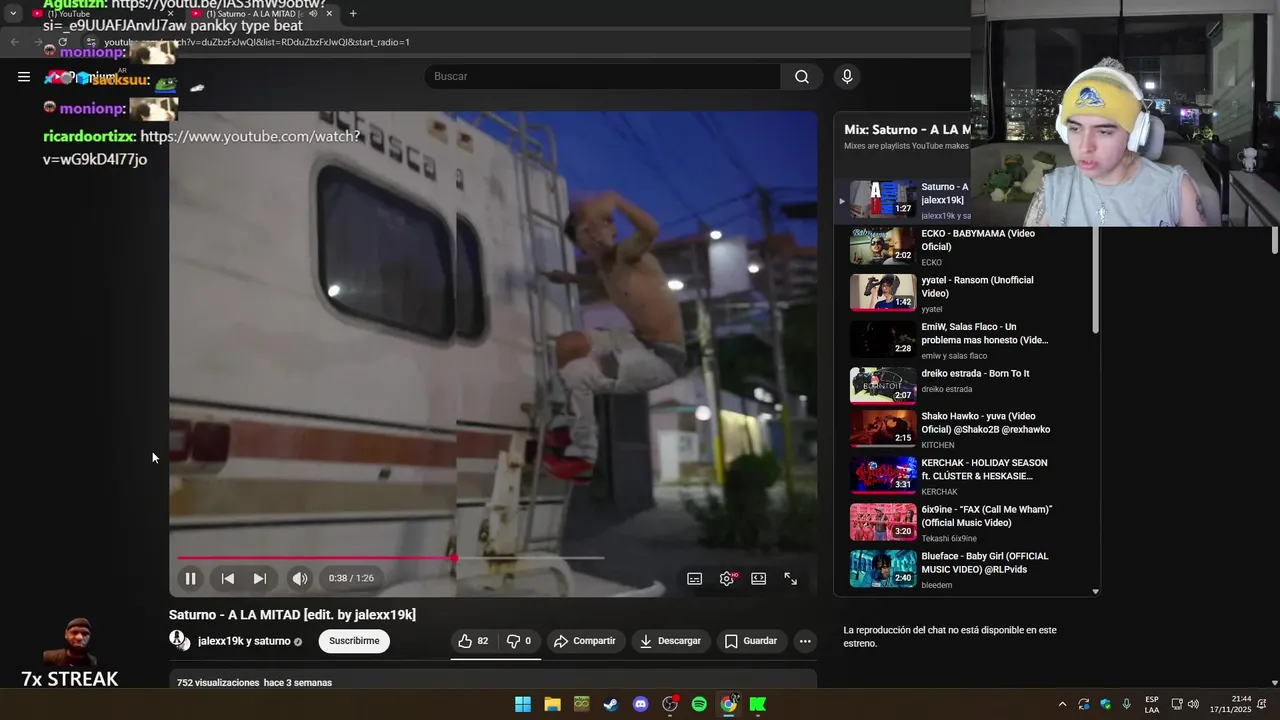1280x720 pixels.
Task: Click the playlist panel scrollbar
Action: [x=1096, y=280]
